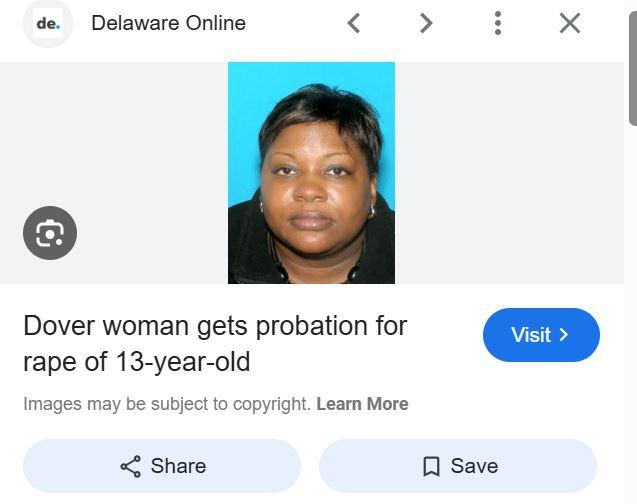
Task: Go to the next image result
Action: [426, 23]
